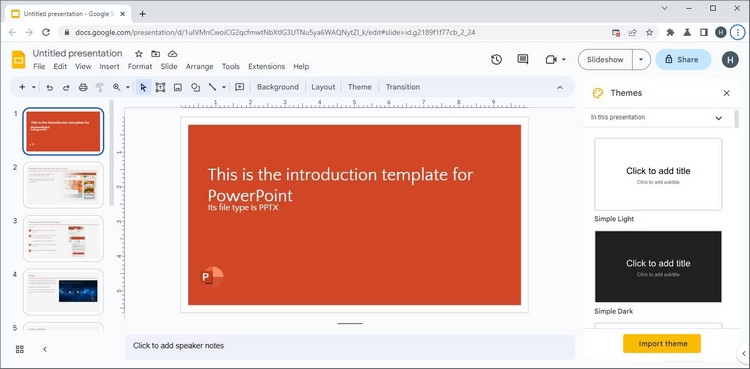The height and width of the screenshot is (369, 750).
Task: Click the Print icon
Action: tap(83, 87)
